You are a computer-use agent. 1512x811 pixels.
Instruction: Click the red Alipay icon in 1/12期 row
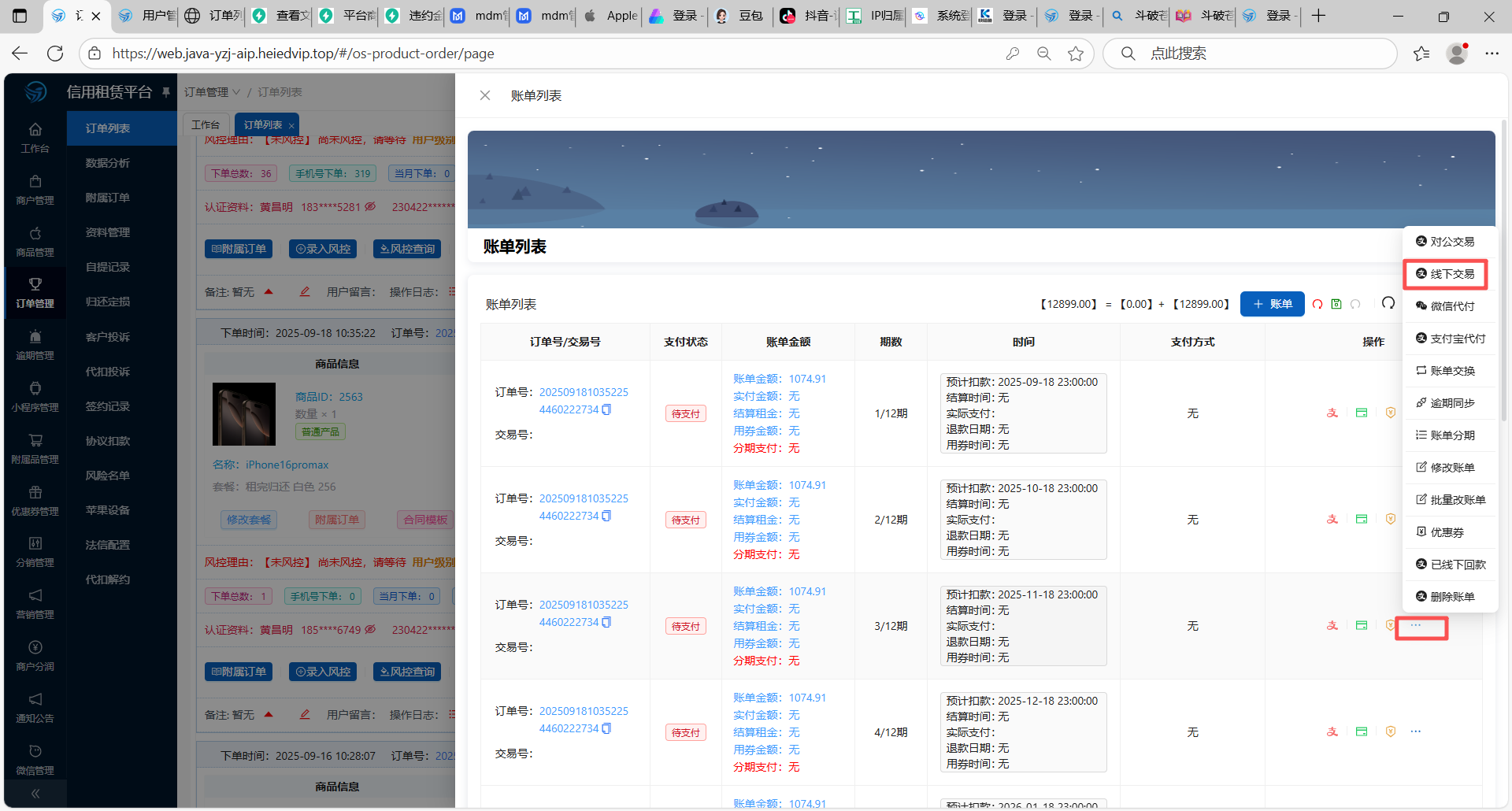tap(1332, 413)
